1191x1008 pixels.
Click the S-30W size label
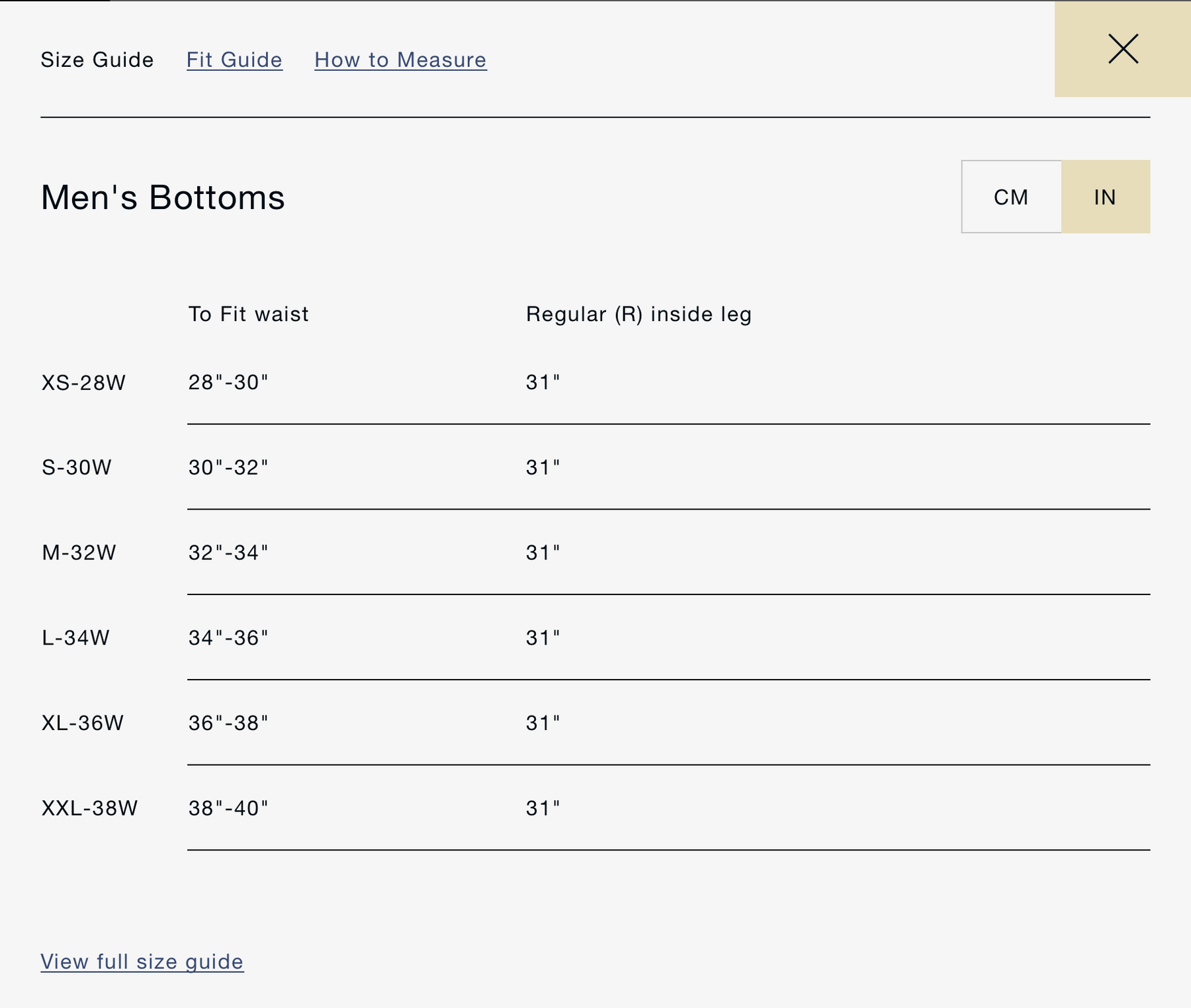tap(77, 467)
